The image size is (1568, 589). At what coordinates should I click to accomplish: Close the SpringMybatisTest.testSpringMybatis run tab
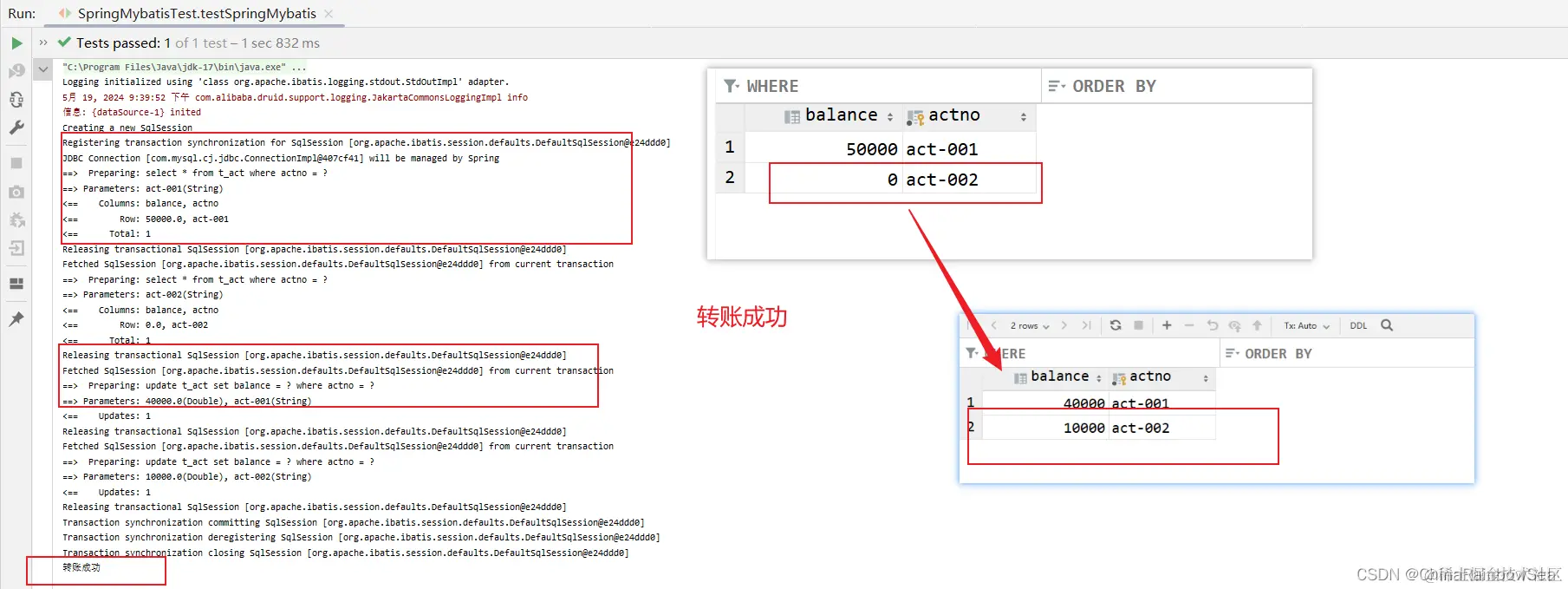point(329,14)
